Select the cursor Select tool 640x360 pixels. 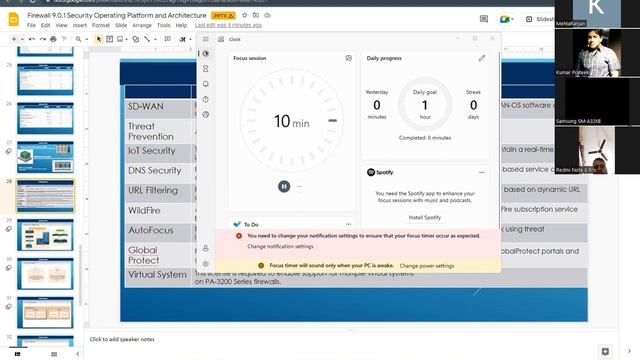(x=99, y=39)
